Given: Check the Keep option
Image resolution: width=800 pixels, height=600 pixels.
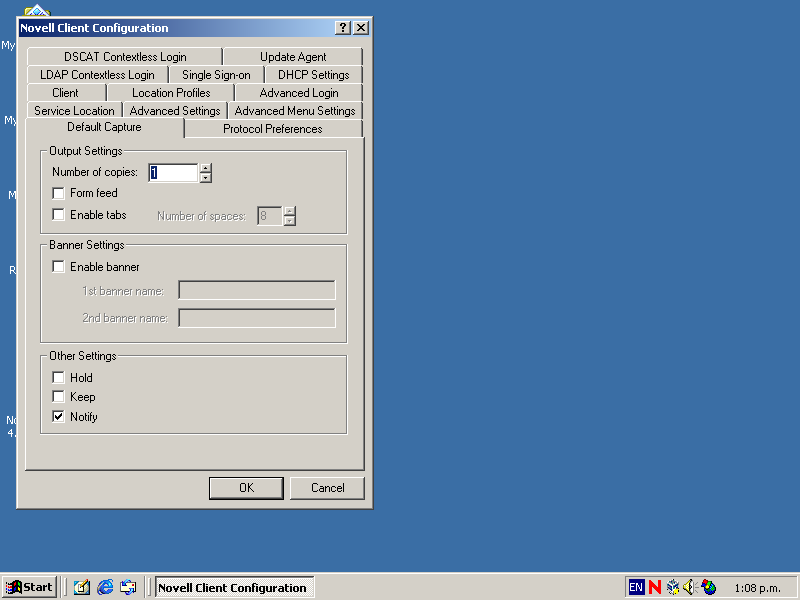Looking at the screenshot, I should tap(59, 397).
